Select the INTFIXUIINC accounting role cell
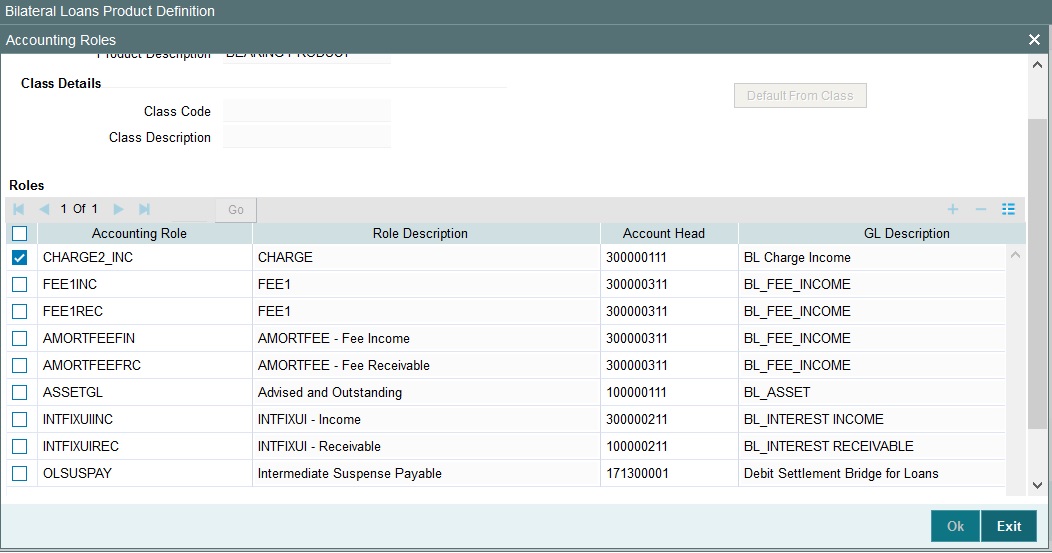The image size is (1052, 553). [x=145, y=419]
